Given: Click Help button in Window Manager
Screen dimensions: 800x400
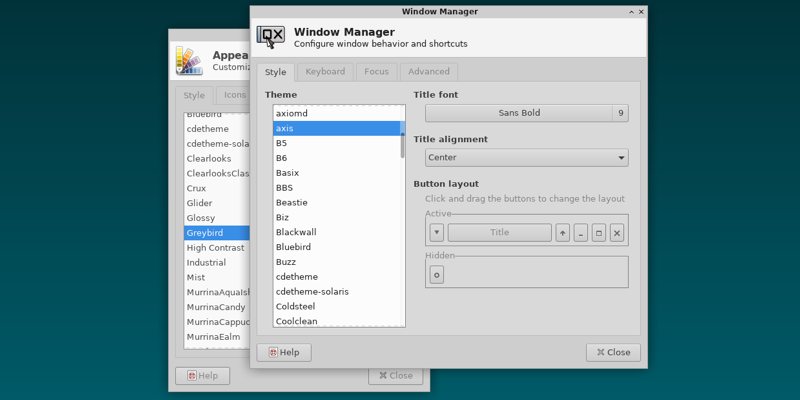Looking at the screenshot, I should tap(284, 353).
